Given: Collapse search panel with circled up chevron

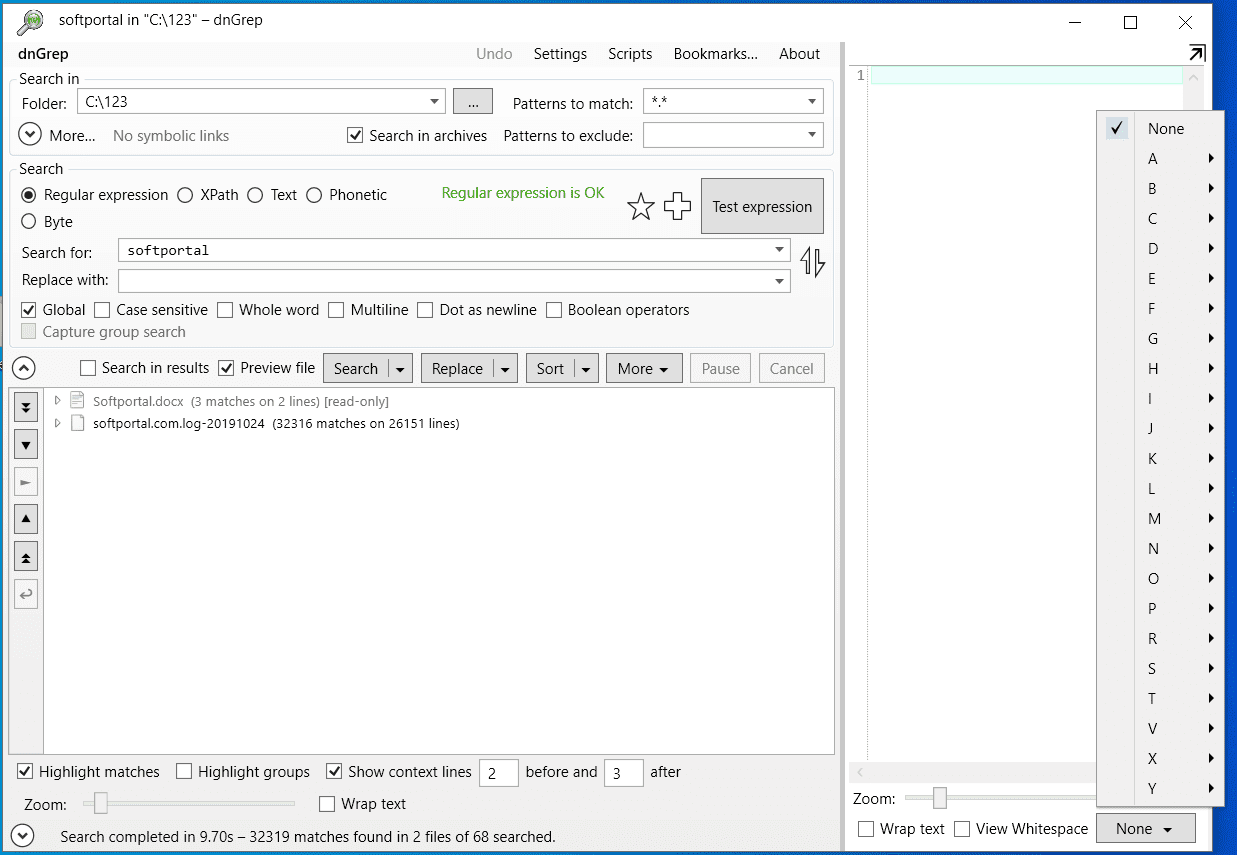Looking at the screenshot, I should (24, 368).
